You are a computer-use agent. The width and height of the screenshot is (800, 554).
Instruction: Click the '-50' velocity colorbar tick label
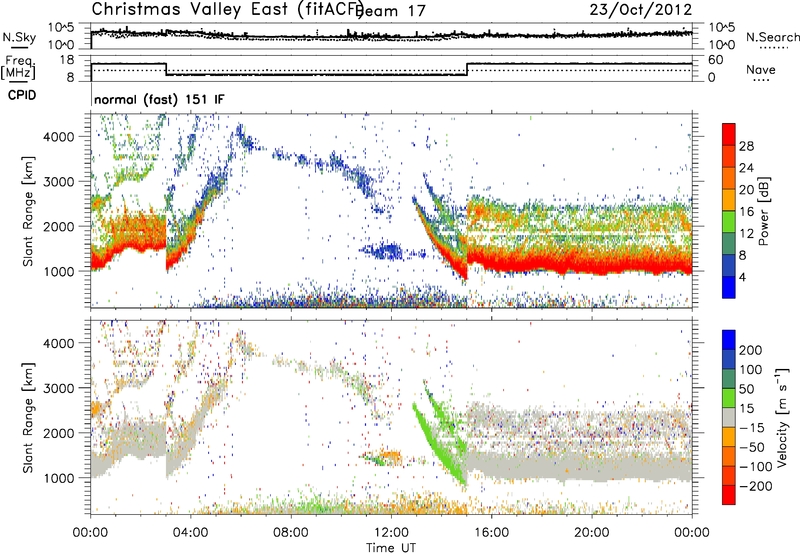tap(752, 447)
